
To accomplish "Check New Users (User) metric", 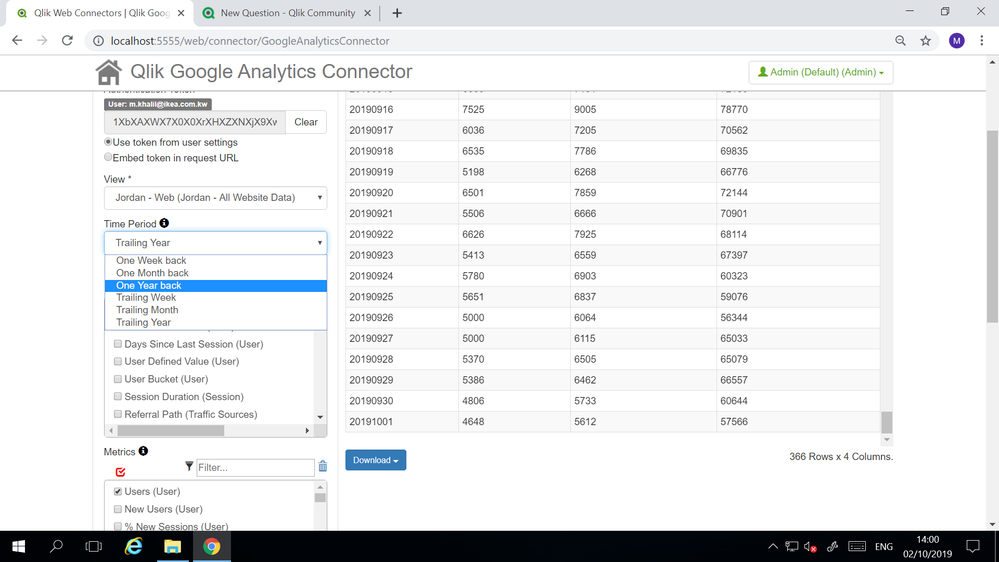I will coord(118,509).
